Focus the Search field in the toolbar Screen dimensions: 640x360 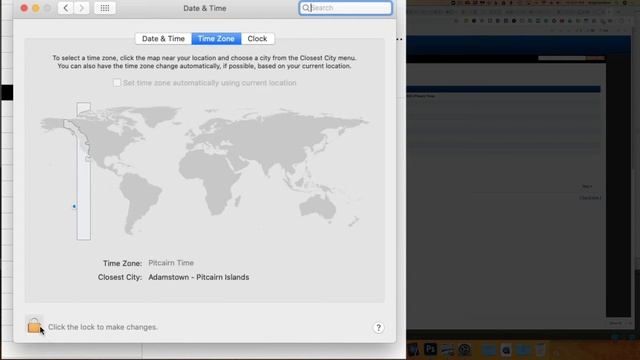click(346, 8)
